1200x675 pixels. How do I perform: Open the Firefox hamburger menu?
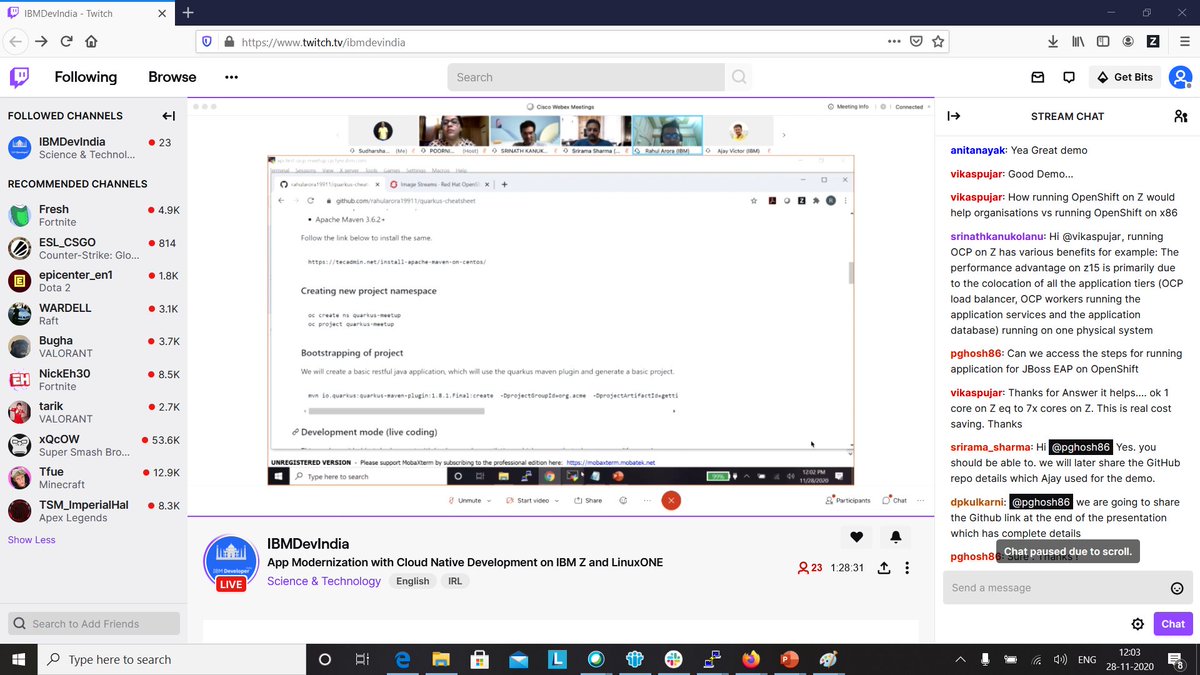click(x=1183, y=42)
